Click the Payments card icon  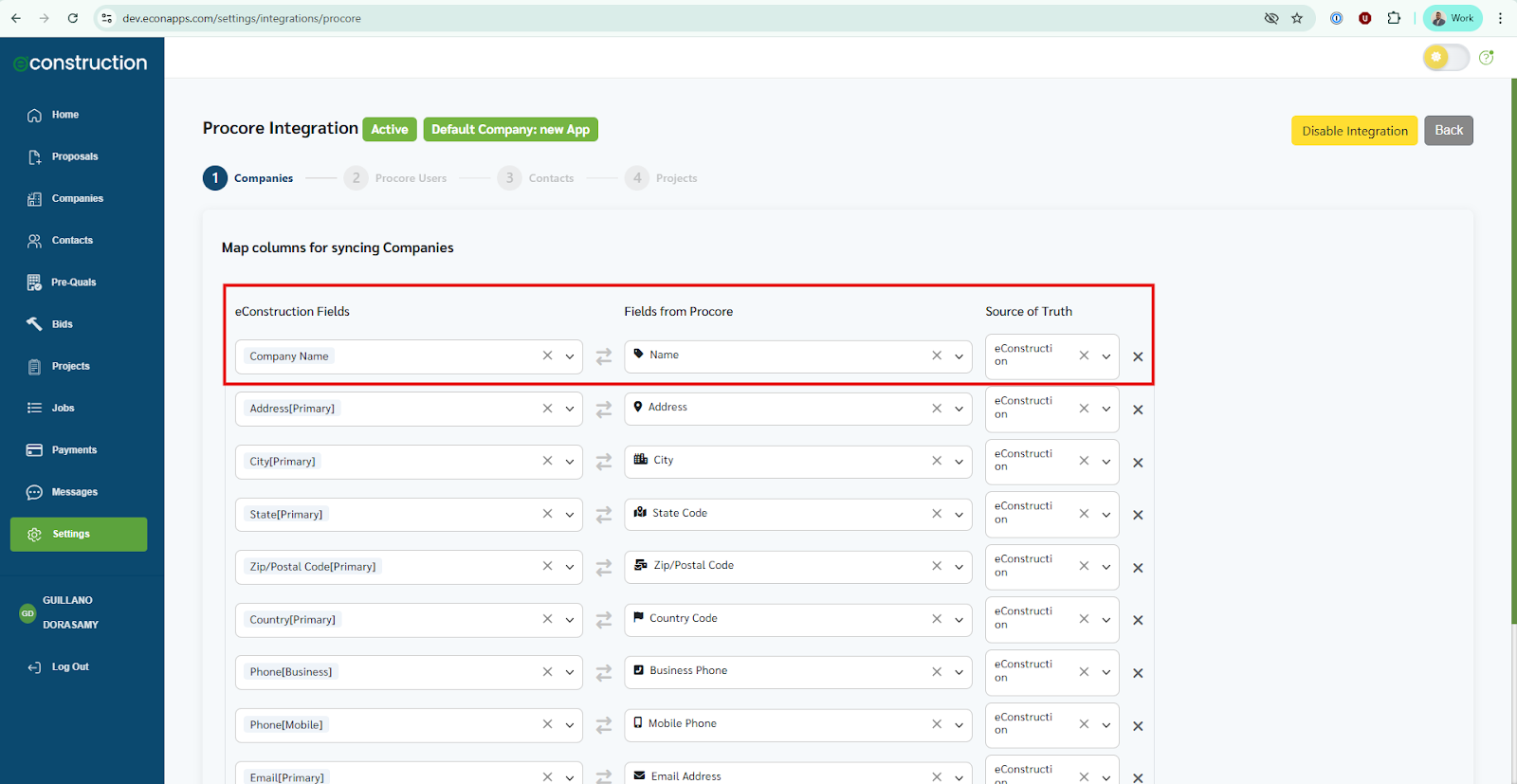[35, 450]
